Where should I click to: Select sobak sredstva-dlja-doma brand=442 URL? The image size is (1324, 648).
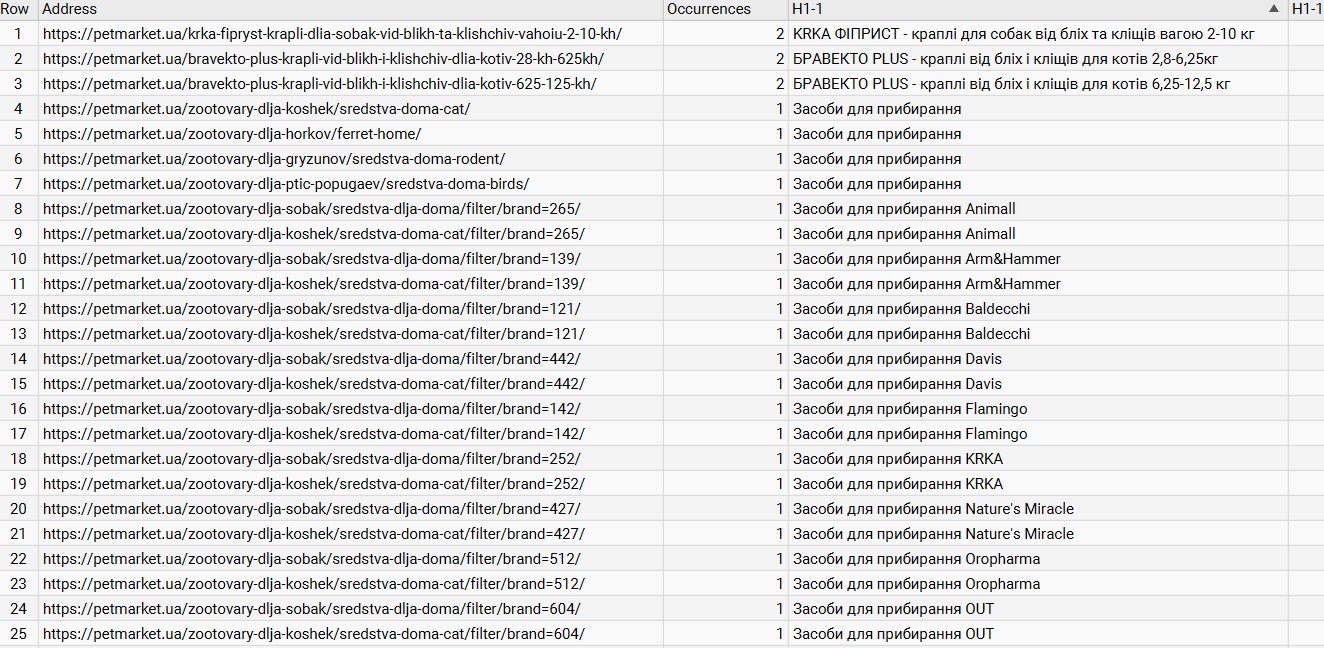(x=350, y=358)
